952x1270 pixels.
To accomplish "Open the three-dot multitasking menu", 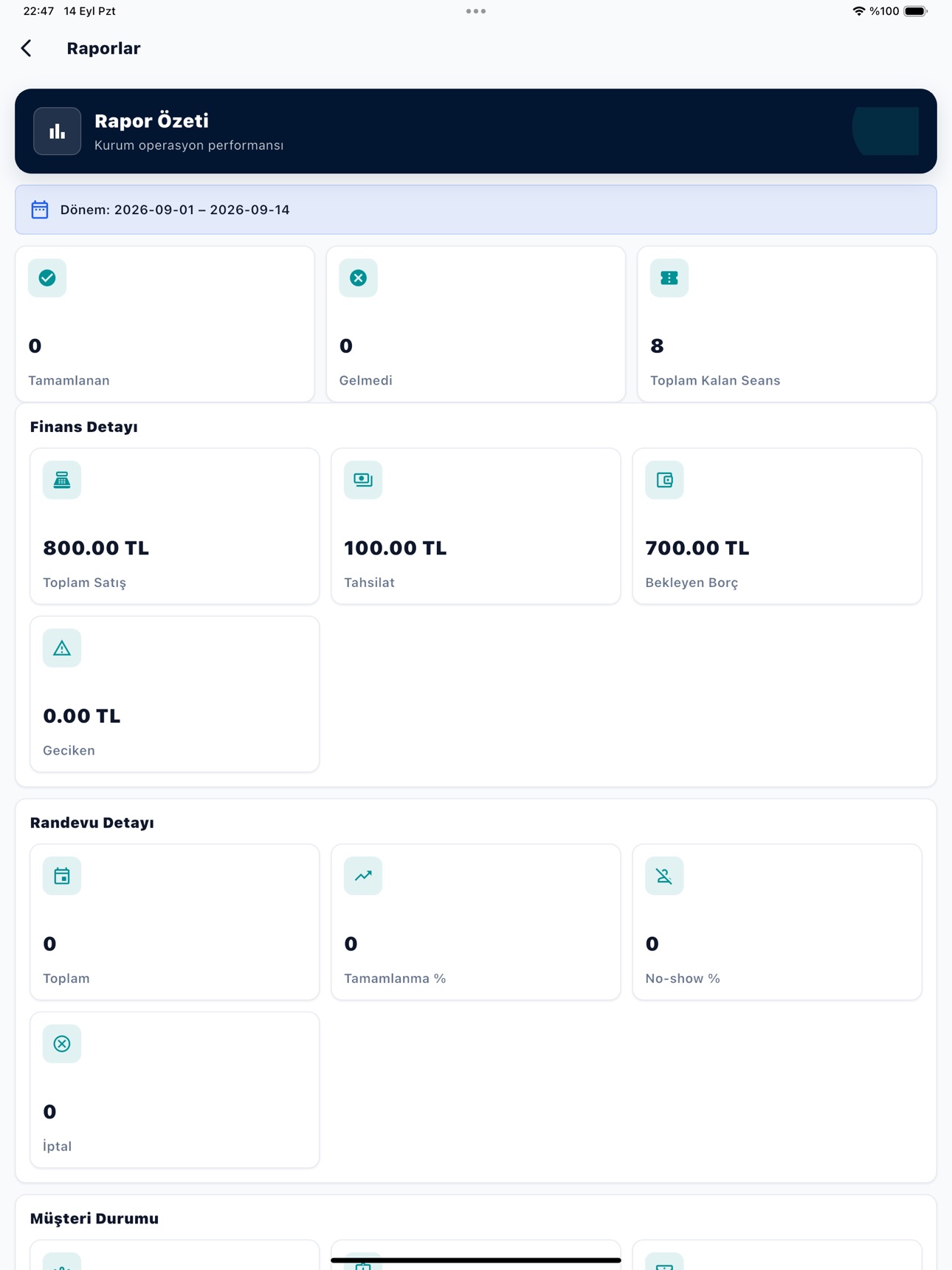I will [x=476, y=11].
